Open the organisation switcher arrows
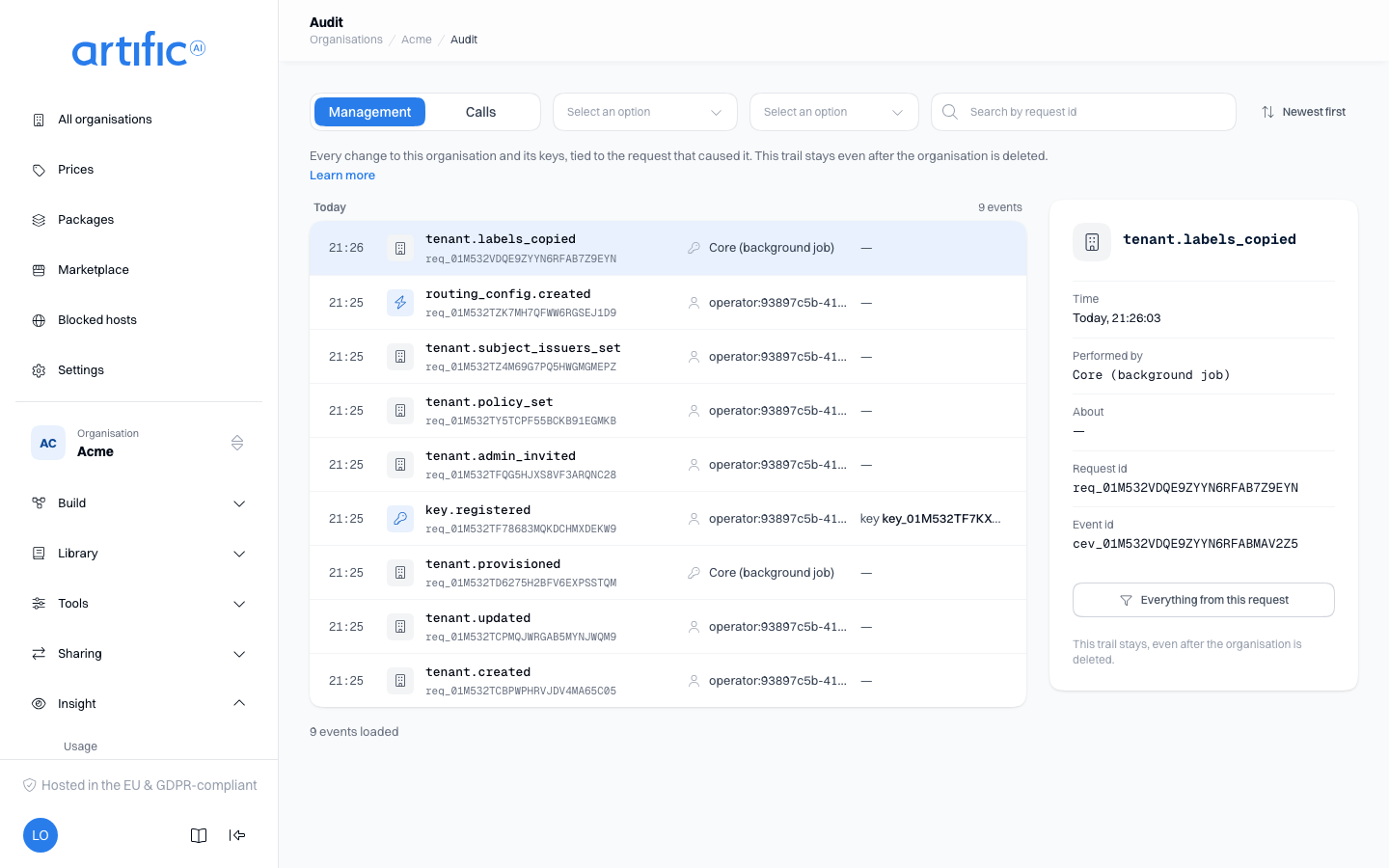This screenshot has width=1389, height=868. click(237, 444)
